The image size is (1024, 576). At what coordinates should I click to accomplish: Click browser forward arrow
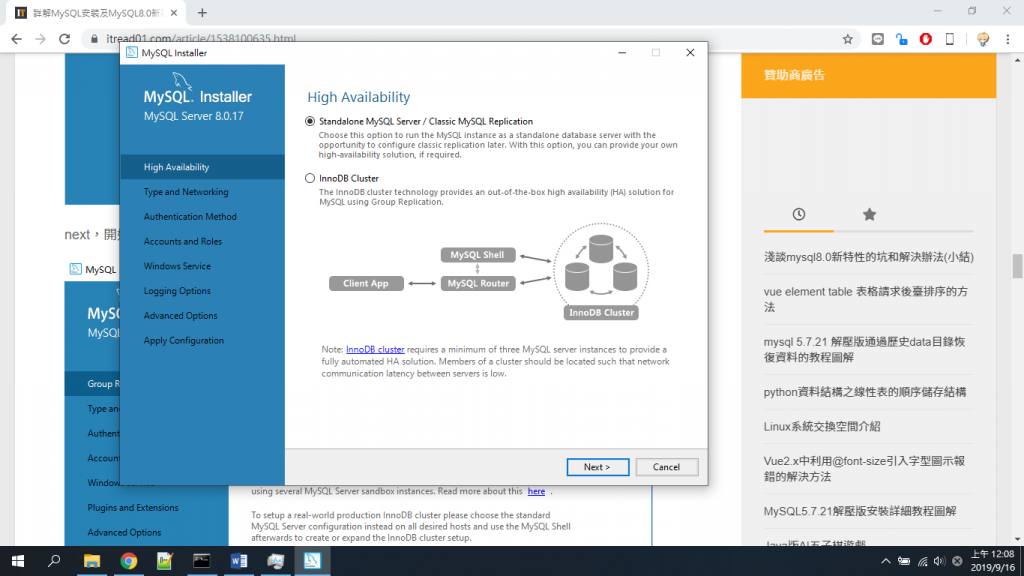click(x=40, y=39)
